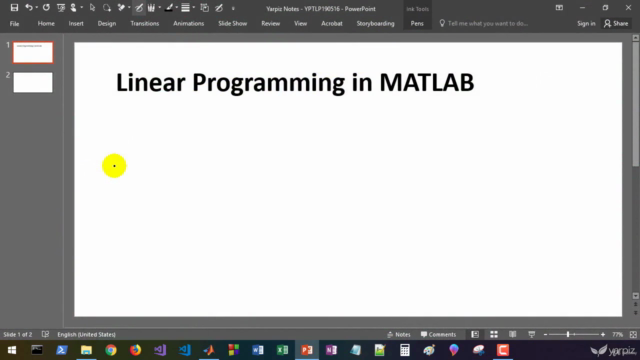Open the Storyboarding ribbon tab
The height and width of the screenshot is (360, 640).
376,24
